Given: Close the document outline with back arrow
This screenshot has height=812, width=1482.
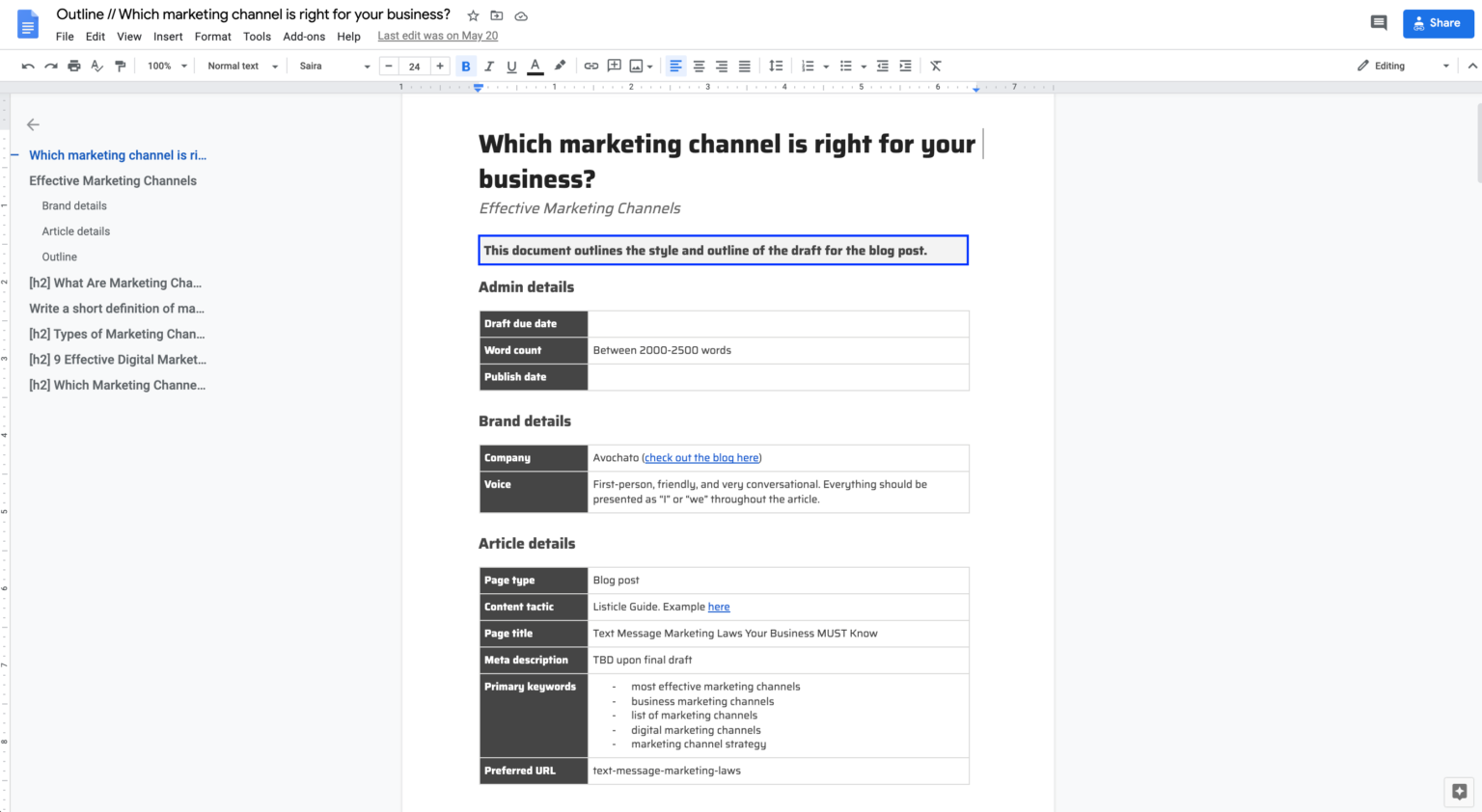Looking at the screenshot, I should pyautogui.click(x=33, y=124).
